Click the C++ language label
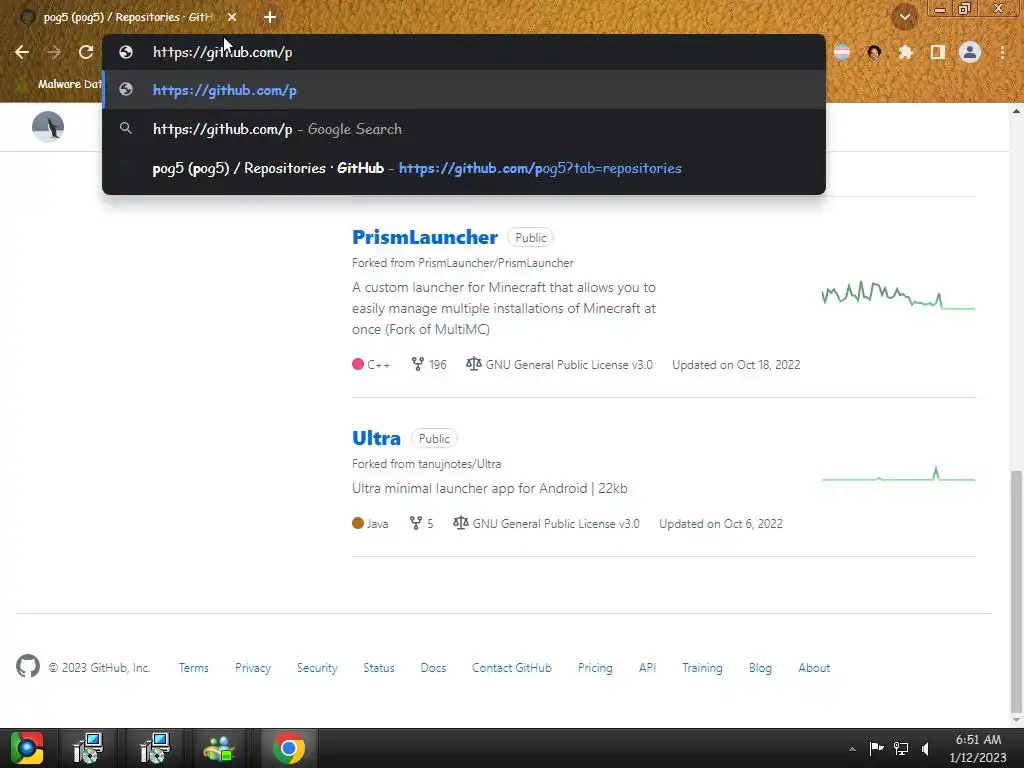Image resolution: width=1024 pixels, height=768 pixels. click(372, 364)
